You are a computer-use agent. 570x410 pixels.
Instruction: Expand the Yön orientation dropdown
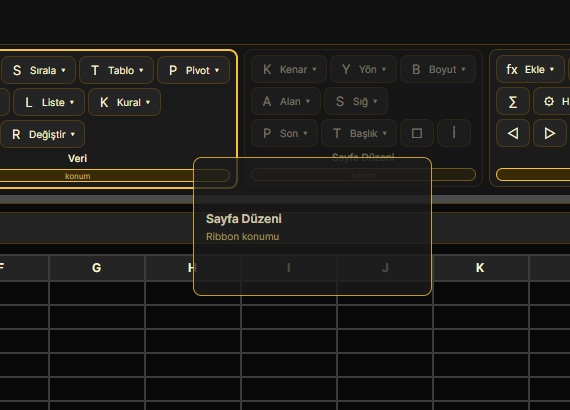(x=364, y=69)
